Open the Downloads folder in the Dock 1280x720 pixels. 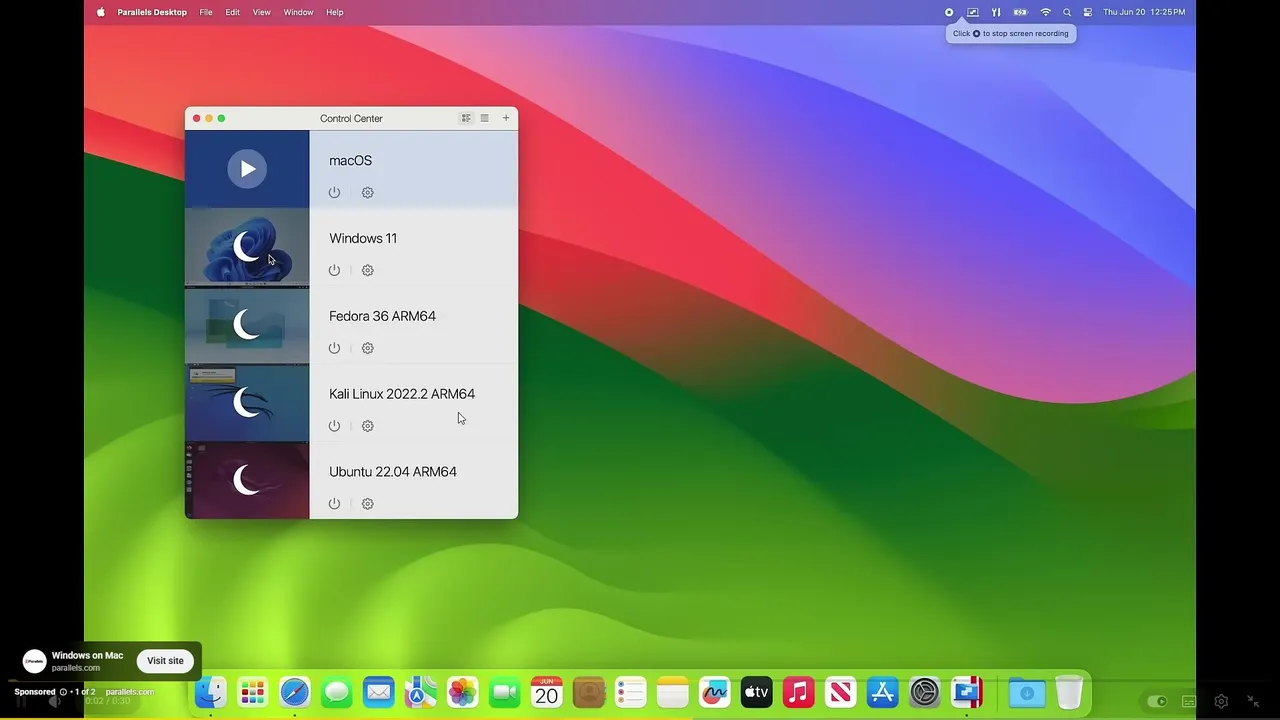click(x=1027, y=692)
